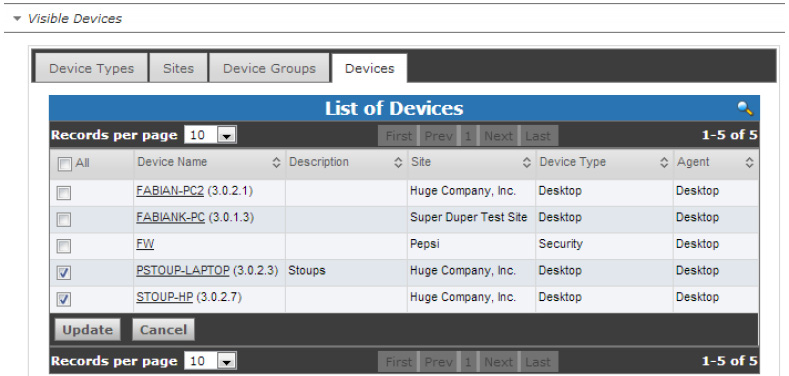Check the FABIANK-PC row checkbox
Viewport: 789px width, 376px height.
[64, 219]
